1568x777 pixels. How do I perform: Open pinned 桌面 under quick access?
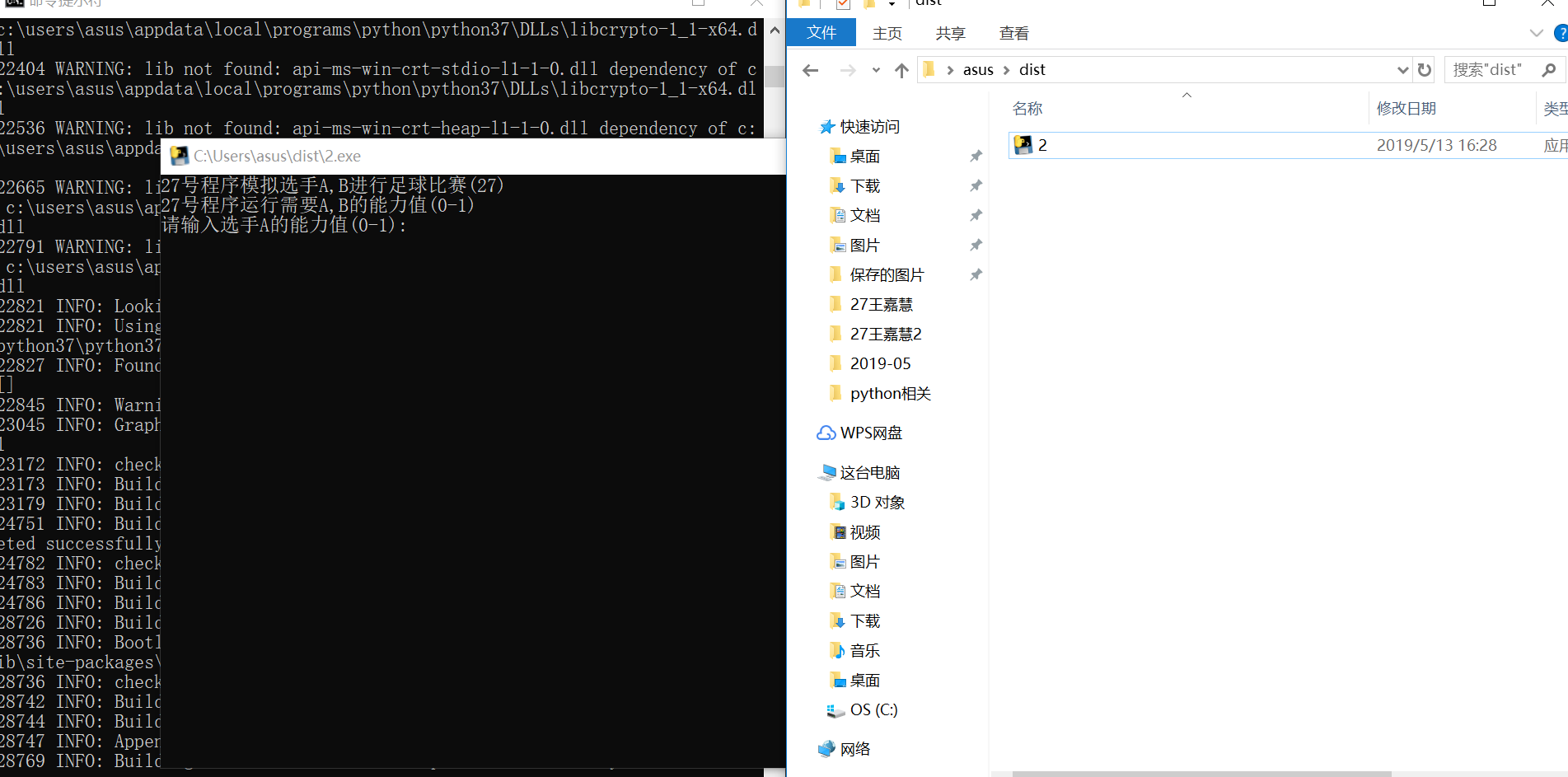click(x=864, y=157)
